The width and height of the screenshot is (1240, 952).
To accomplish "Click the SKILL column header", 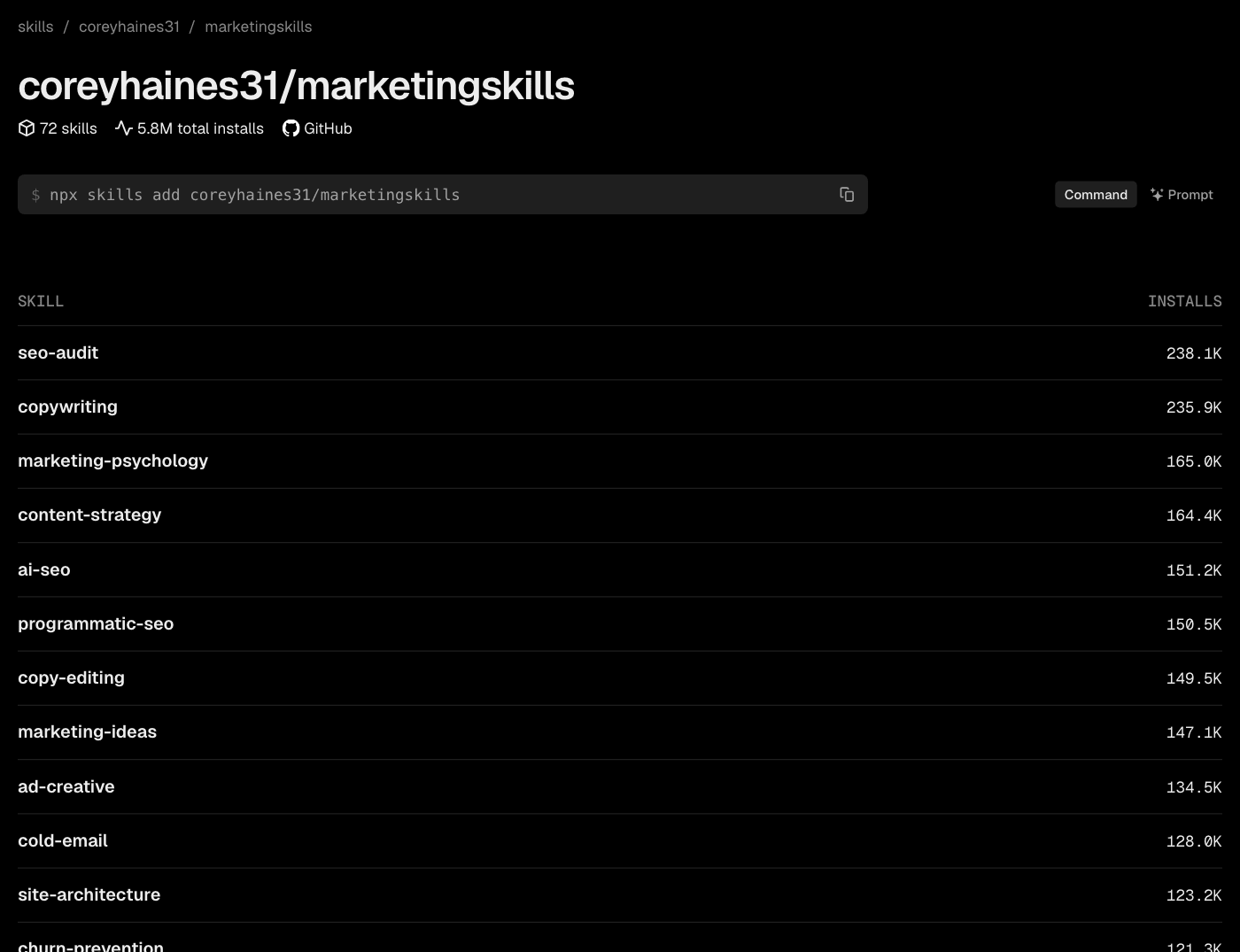I will coord(41,301).
